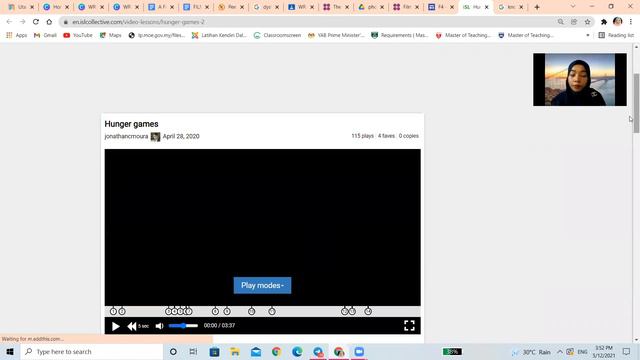Screen dimensions: 640x360
Task: Open the Mail app from taskbar
Action: (256, 352)
